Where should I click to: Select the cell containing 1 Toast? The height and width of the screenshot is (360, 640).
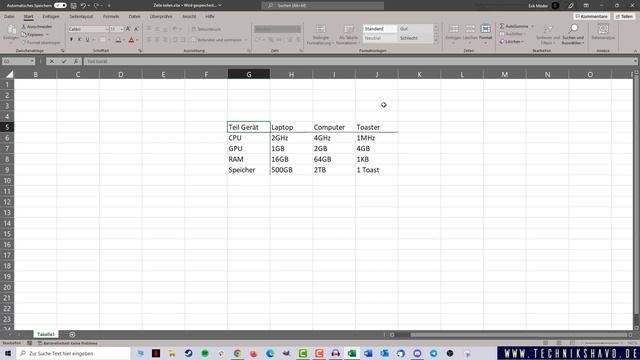pos(376,170)
